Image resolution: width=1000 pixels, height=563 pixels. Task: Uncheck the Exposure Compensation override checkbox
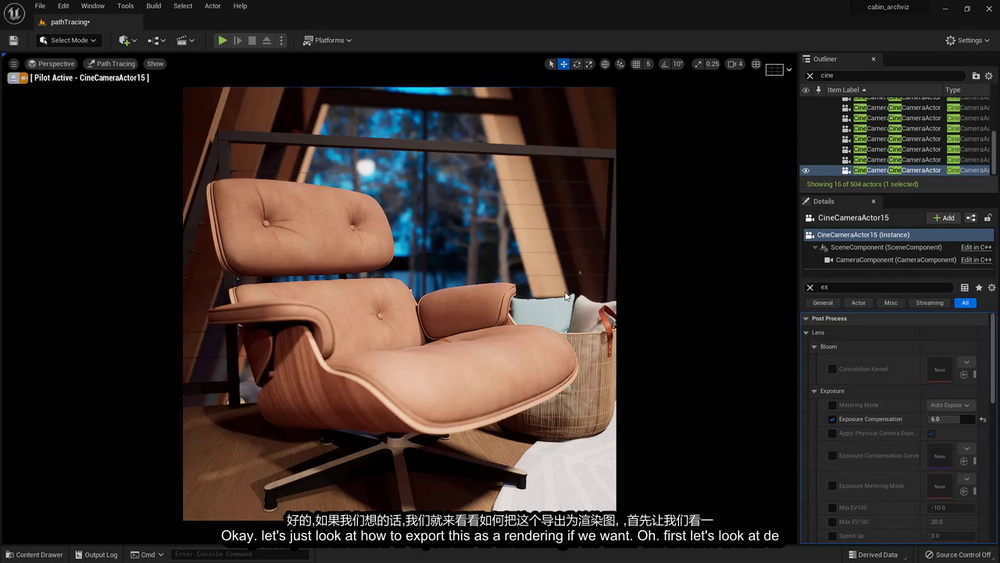click(832, 420)
